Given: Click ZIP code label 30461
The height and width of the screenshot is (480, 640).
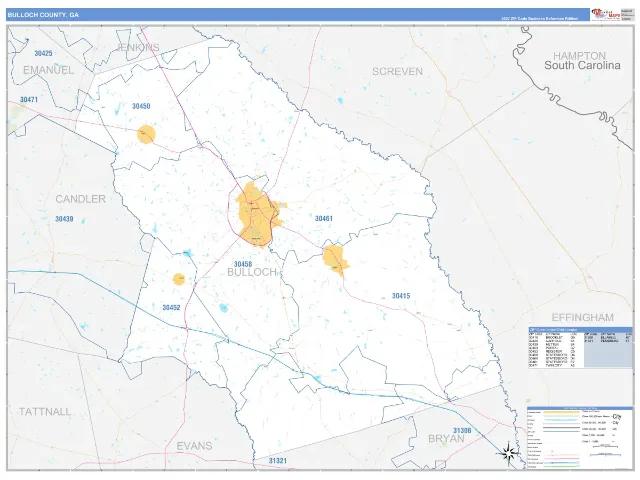Looking at the screenshot, I should click(324, 218).
